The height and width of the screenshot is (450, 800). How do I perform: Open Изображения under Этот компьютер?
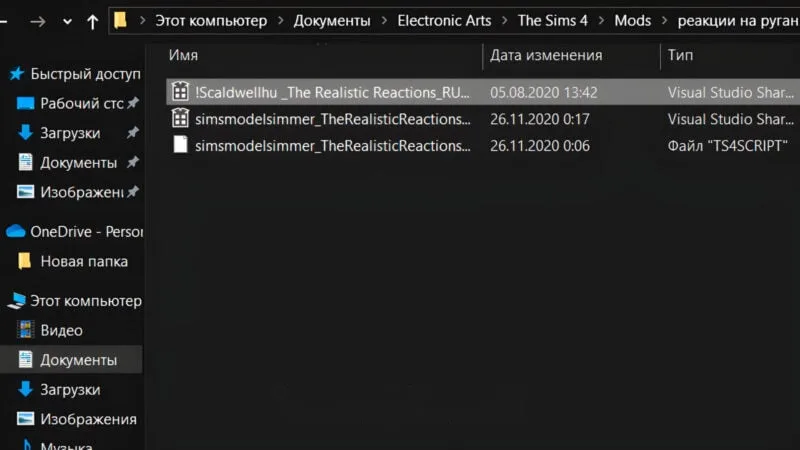(x=88, y=419)
